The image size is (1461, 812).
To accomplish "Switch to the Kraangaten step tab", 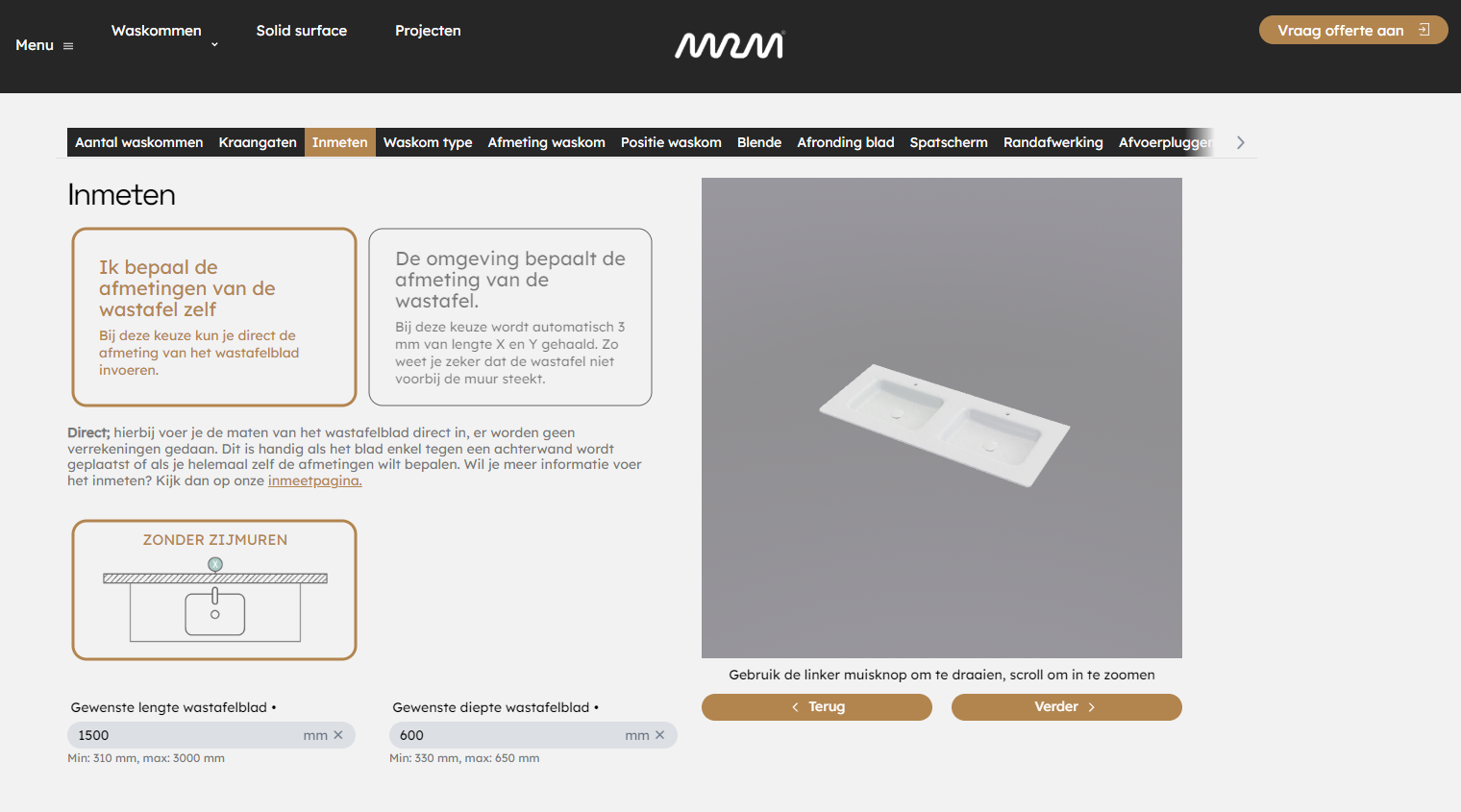I will [x=258, y=141].
